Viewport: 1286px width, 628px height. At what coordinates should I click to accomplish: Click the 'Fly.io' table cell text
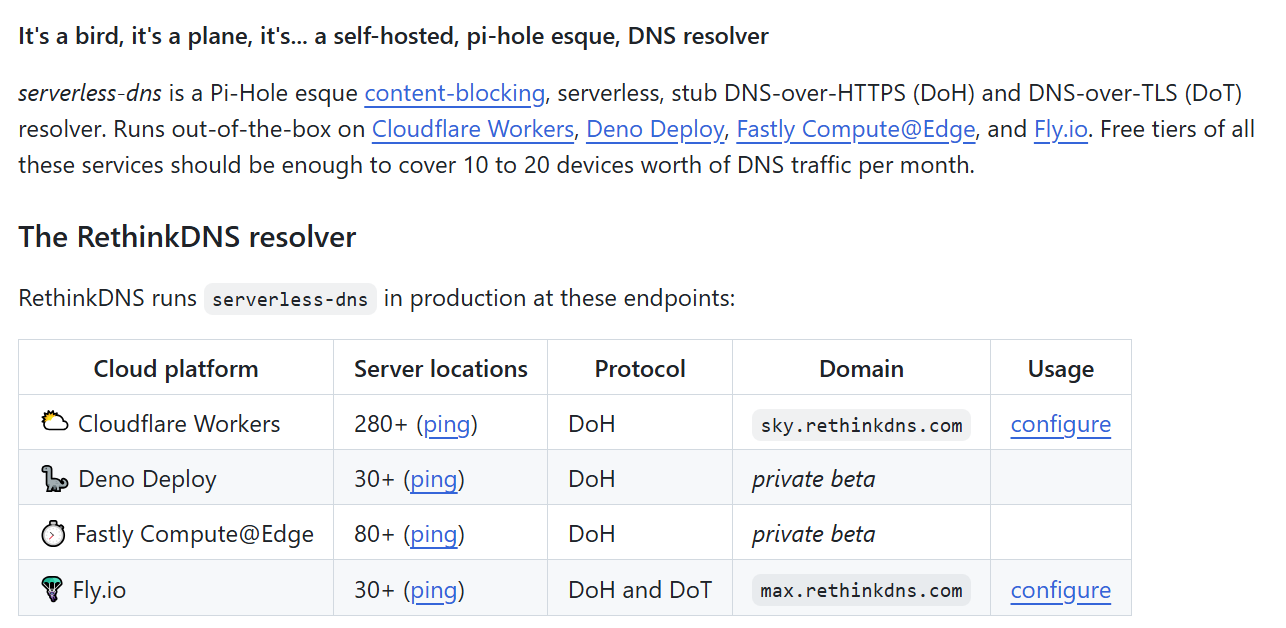pyautogui.click(x=99, y=590)
